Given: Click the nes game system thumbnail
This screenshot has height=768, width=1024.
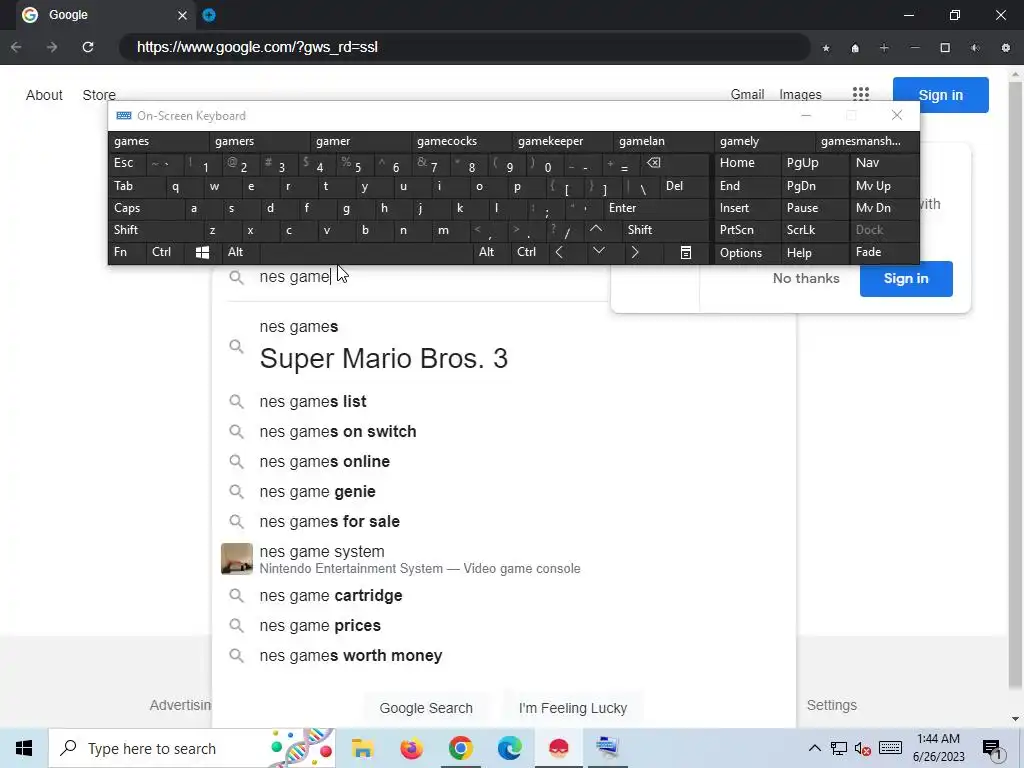Looking at the screenshot, I should [x=236, y=559].
